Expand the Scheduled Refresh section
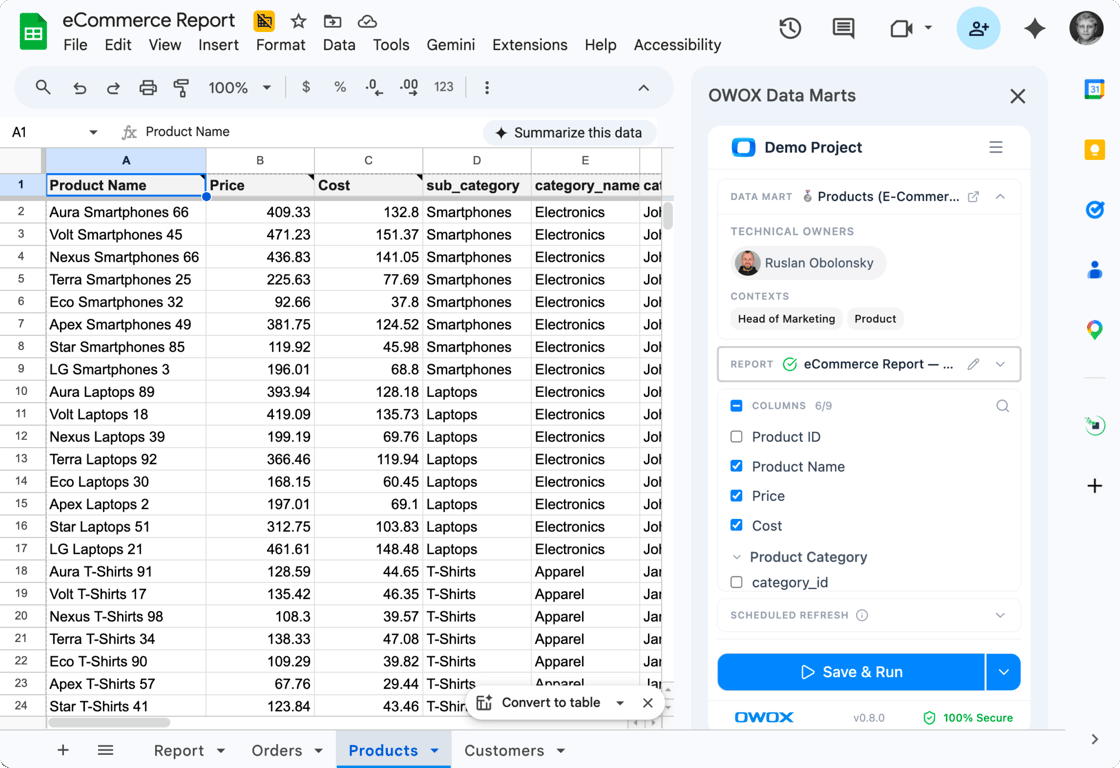 [1000, 615]
